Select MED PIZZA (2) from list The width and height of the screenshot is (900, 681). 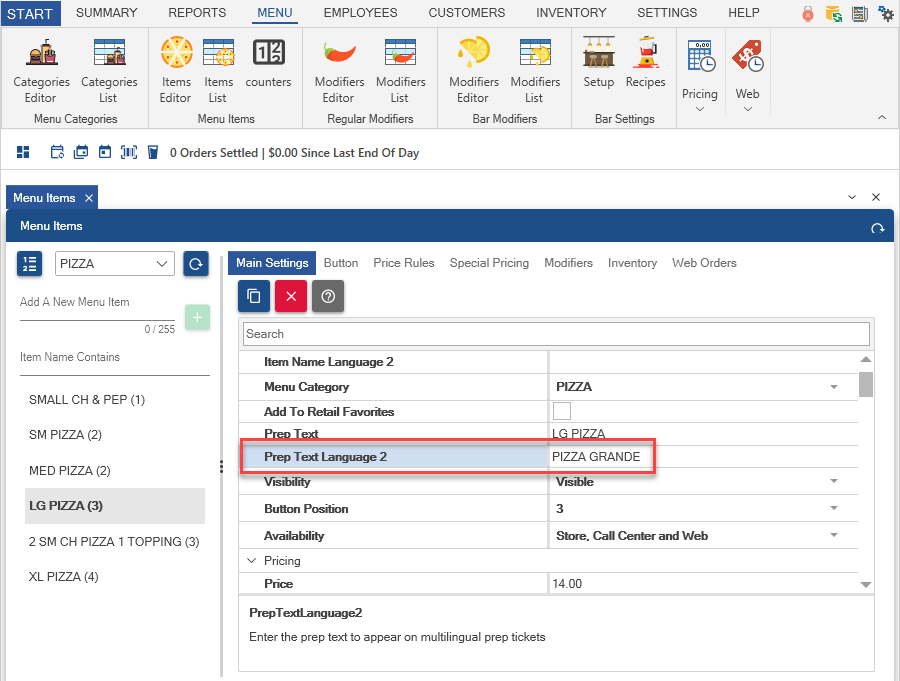(69, 471)
